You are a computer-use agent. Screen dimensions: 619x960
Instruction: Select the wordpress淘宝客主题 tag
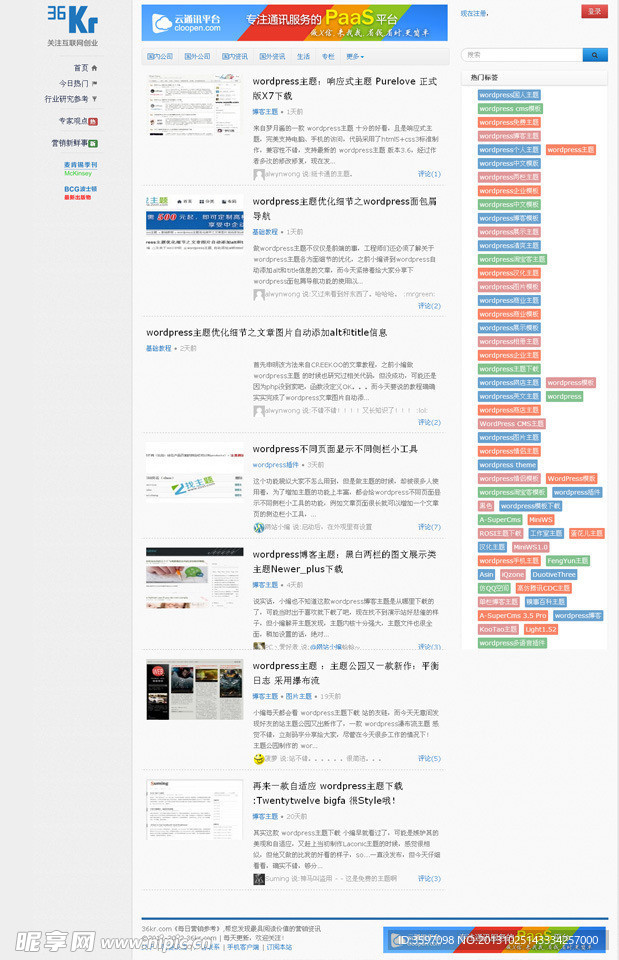(x=512, y=259)
